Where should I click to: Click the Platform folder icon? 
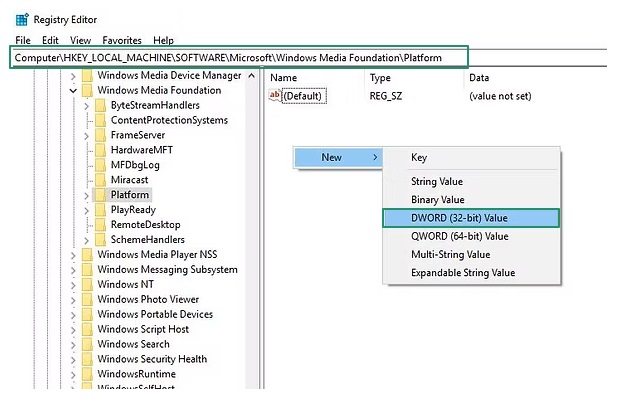pyautogui.click(x=100, y=195)
